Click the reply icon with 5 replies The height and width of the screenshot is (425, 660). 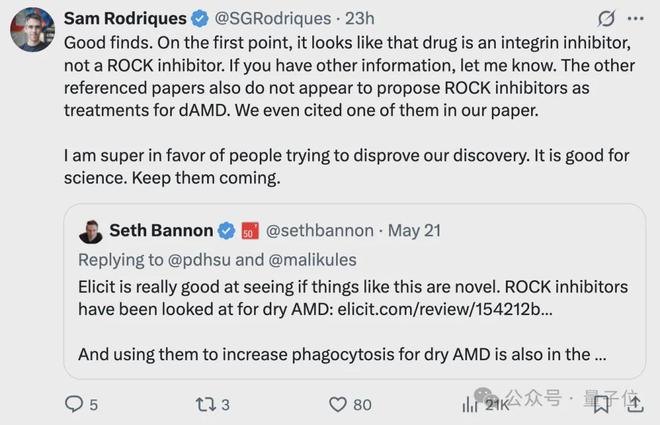(x=75, y=404)
